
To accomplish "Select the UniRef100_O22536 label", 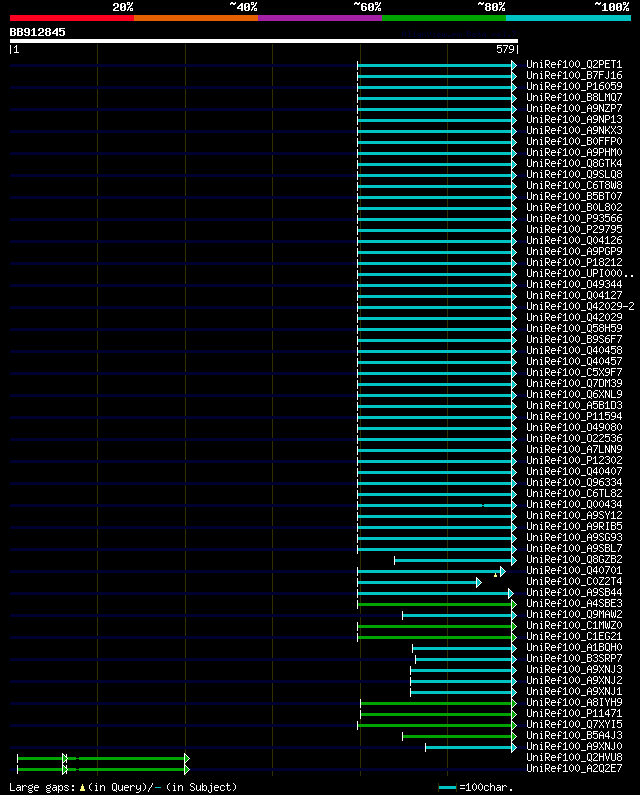I will point(574,438).
